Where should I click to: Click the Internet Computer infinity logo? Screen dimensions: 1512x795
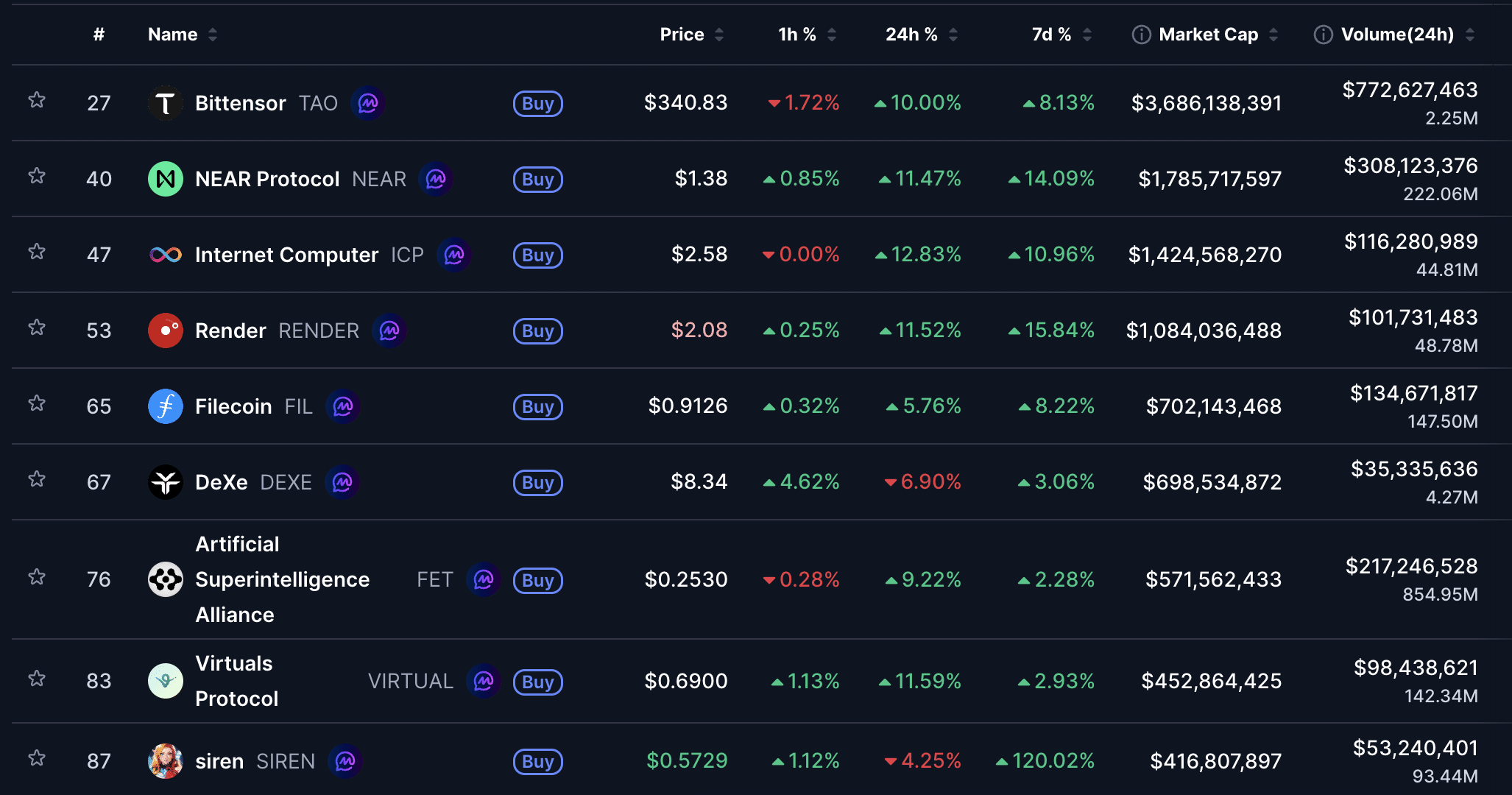pos(166,255)
